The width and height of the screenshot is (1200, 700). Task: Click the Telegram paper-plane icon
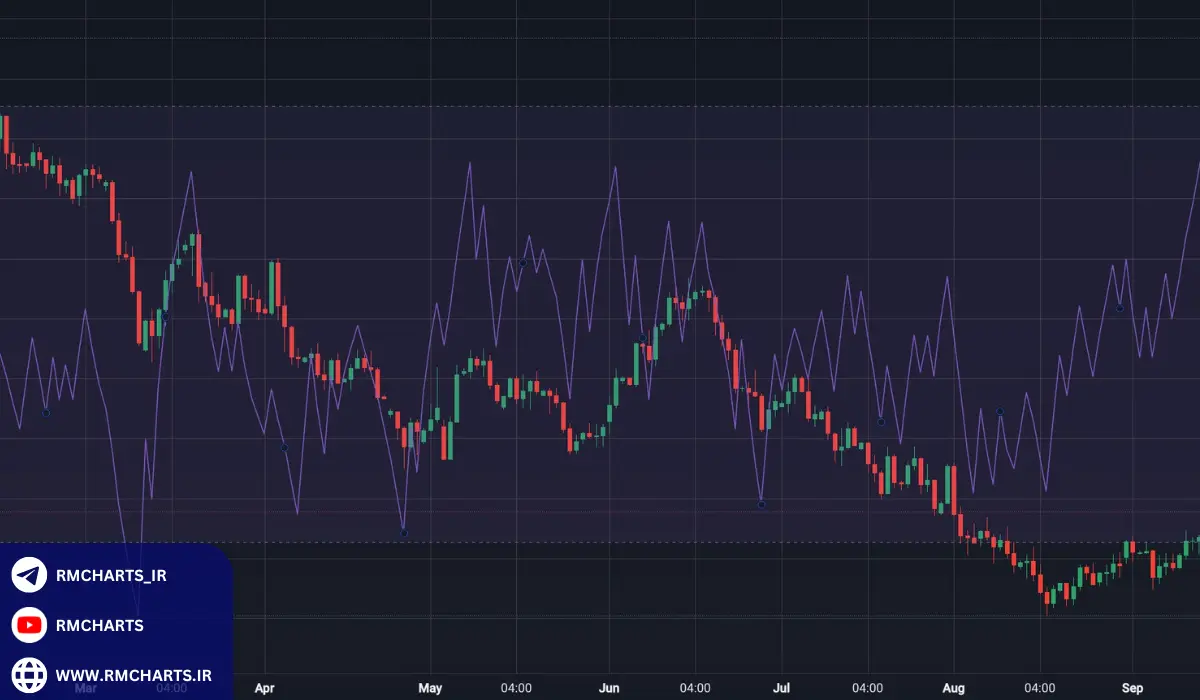click(x=29, y=575)
